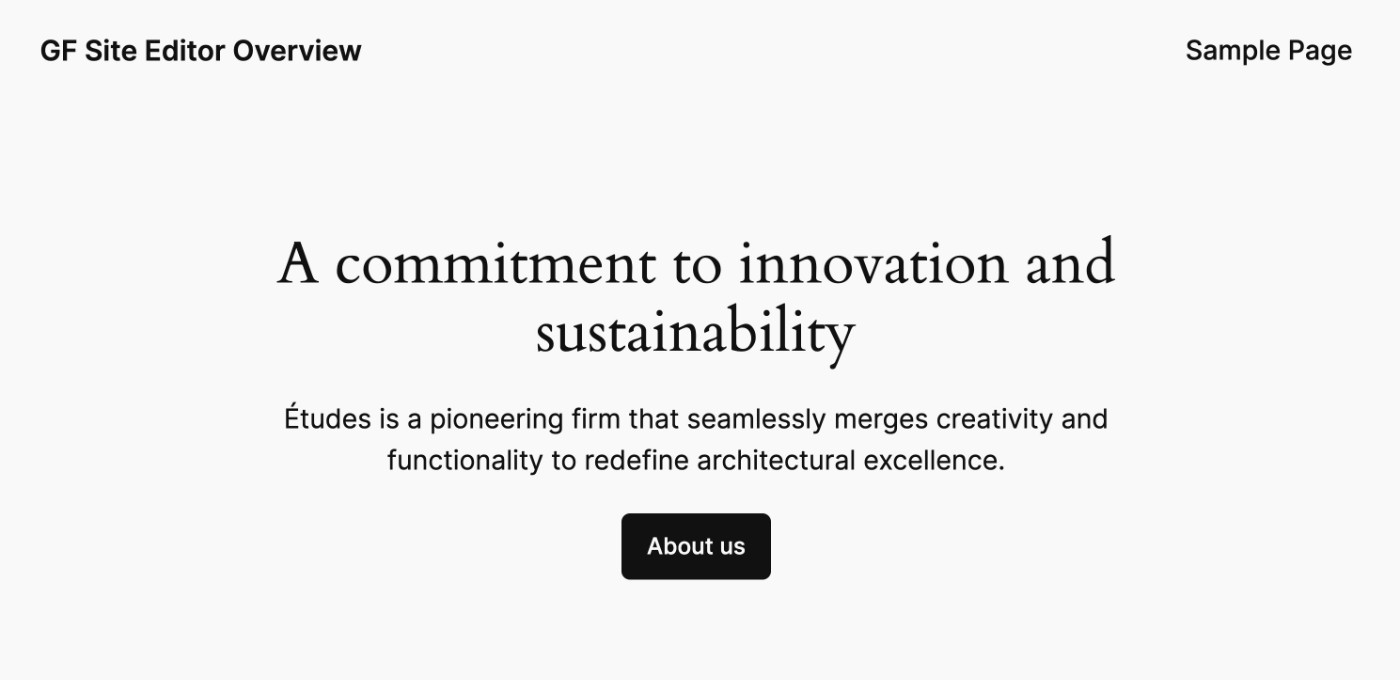Click the About us button
The image size is (1400, 680).
(696, 546)
